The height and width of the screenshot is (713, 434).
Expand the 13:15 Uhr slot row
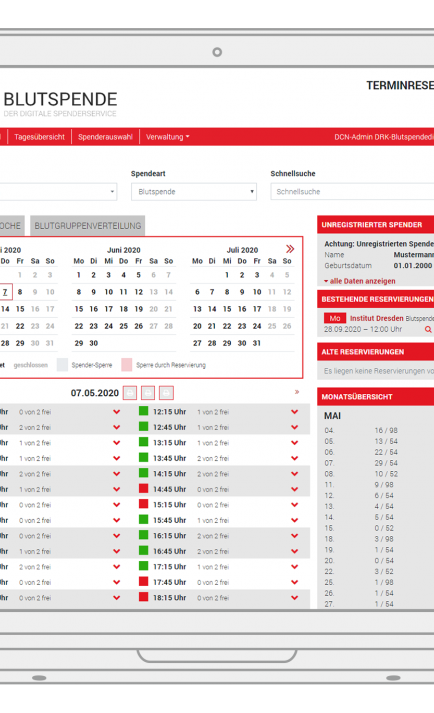[x=294, y=443]
